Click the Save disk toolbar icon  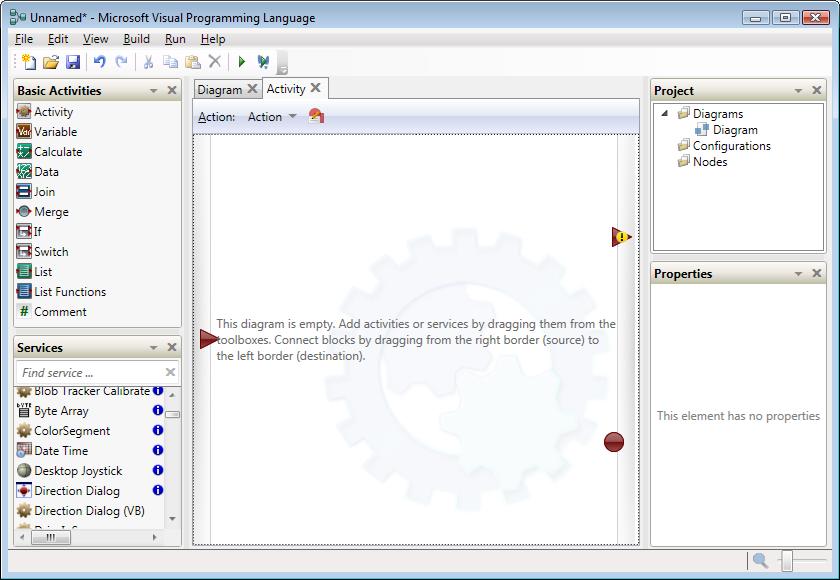point(73,62)
